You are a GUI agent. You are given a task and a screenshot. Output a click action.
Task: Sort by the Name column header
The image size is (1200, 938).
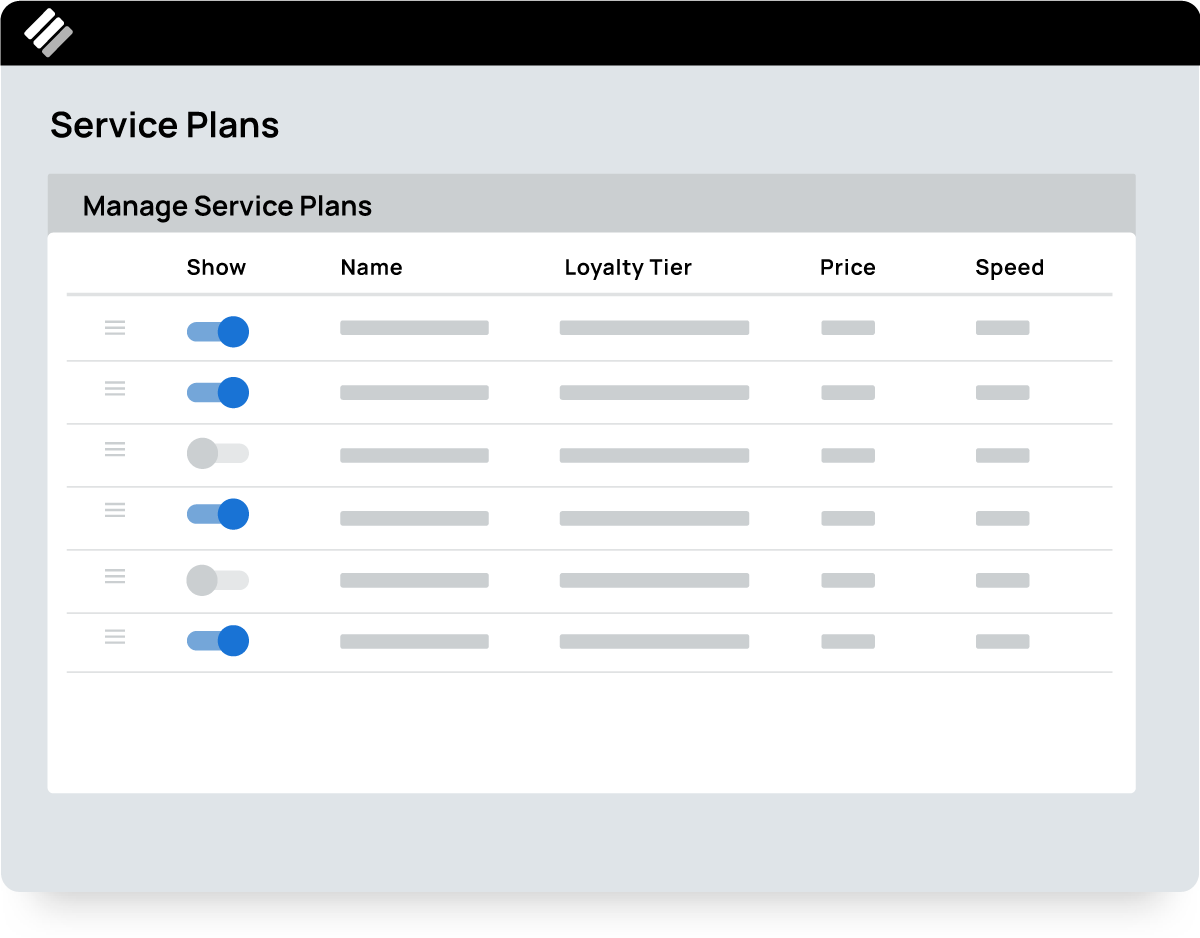click(x=371, y=267)
